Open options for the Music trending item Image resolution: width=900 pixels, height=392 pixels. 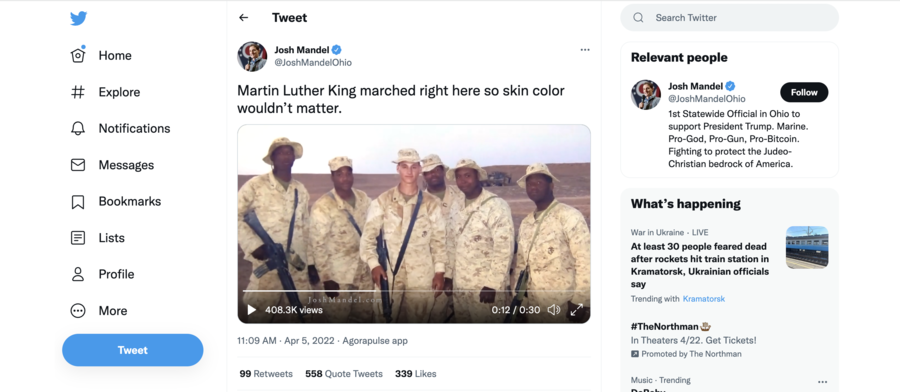point(823,382)
